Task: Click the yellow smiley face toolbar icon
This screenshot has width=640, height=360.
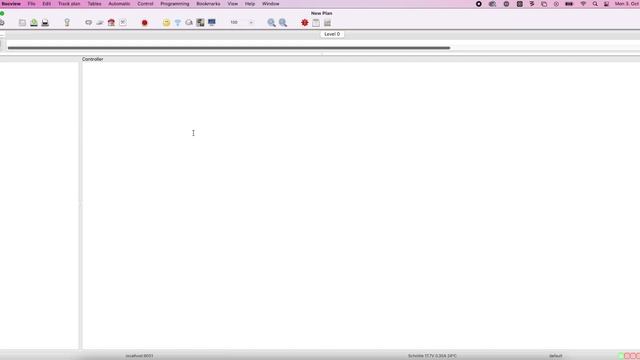Action: [166, 23]
